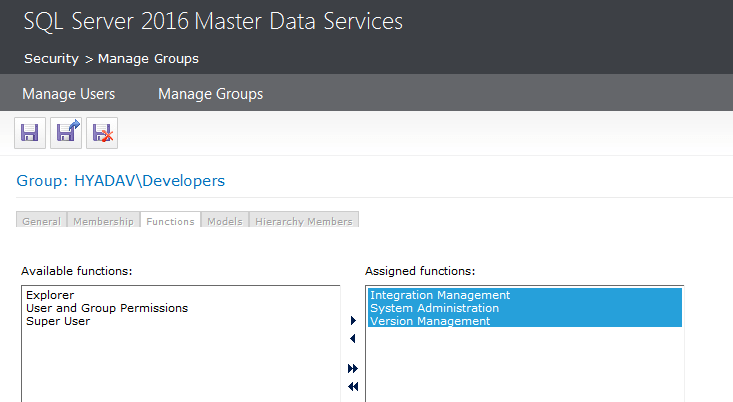This screenshot has width=733, height=402.
Task: Select Super User in Available functions
Action: click(180, 321)
